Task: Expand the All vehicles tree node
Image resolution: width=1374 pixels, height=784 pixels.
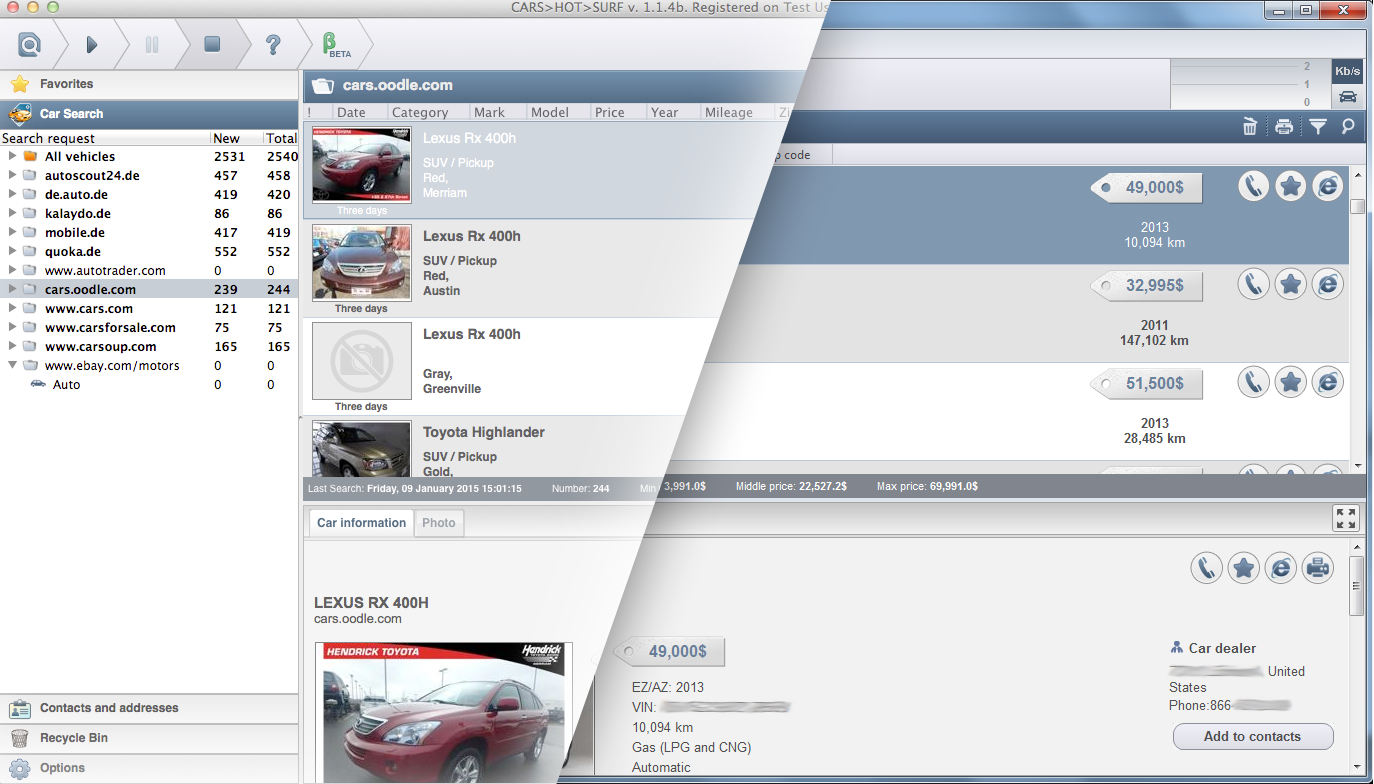Action: (x=12, y=157)
